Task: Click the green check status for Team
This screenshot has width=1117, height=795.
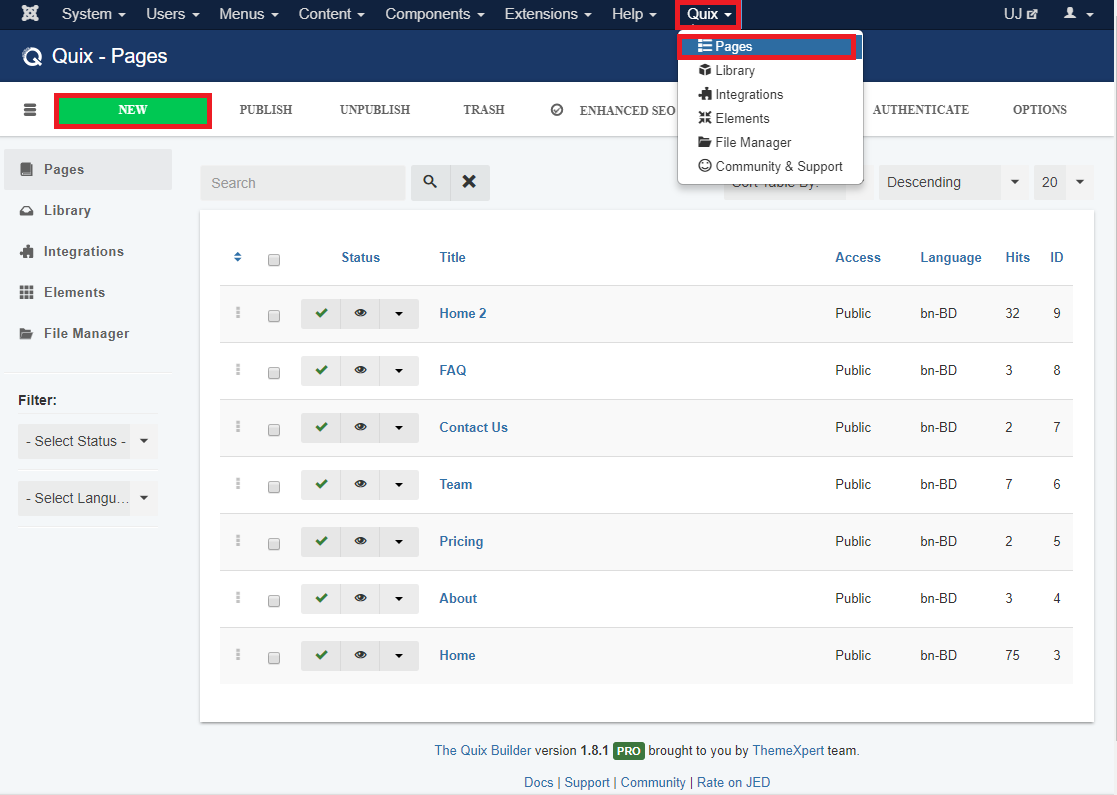Action: click(321, 484)
